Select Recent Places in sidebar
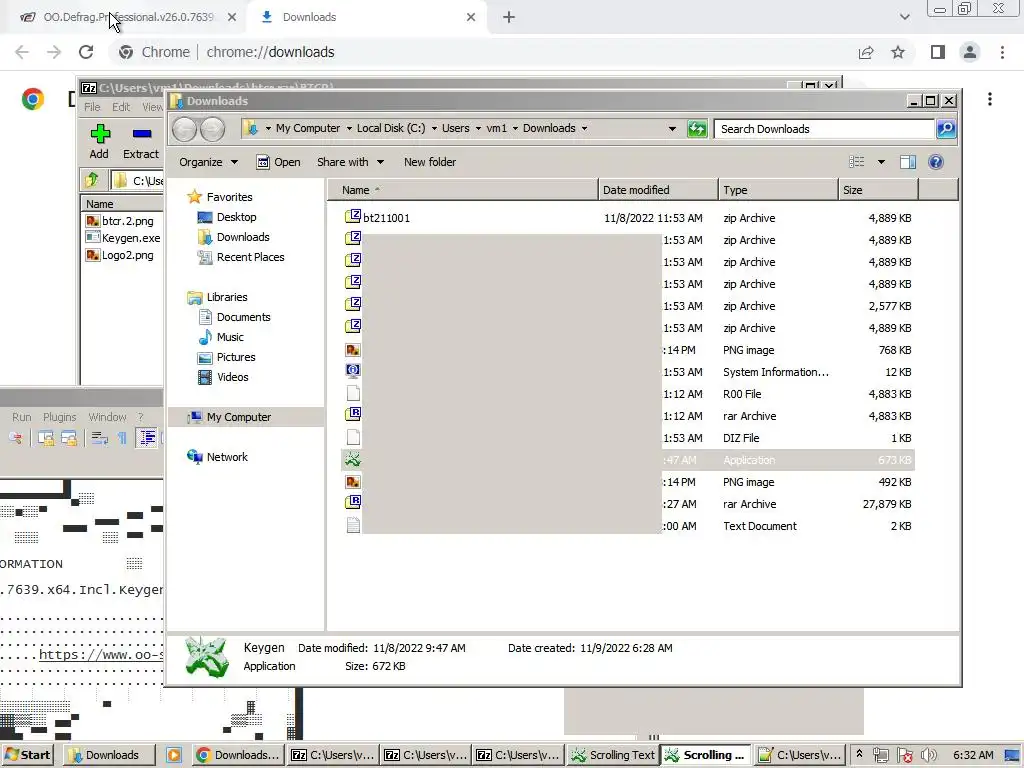 point(240,257)
